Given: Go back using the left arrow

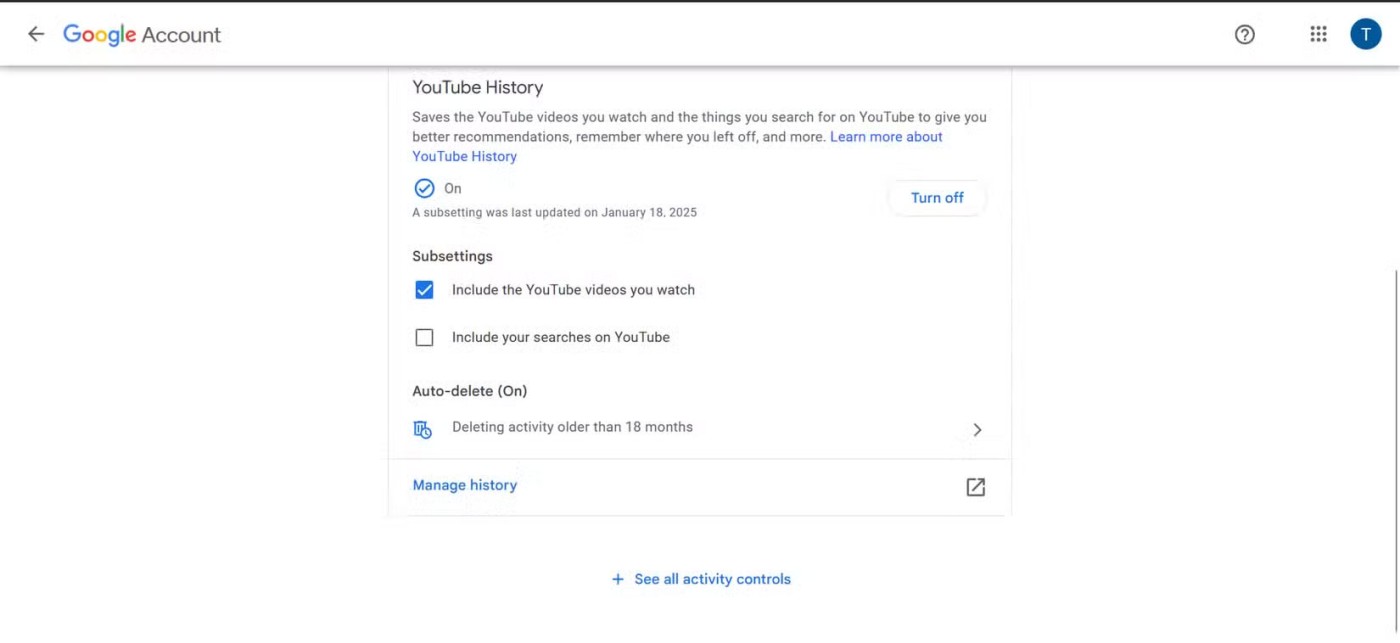Looking at the screenshot, I should click(36, 34).
